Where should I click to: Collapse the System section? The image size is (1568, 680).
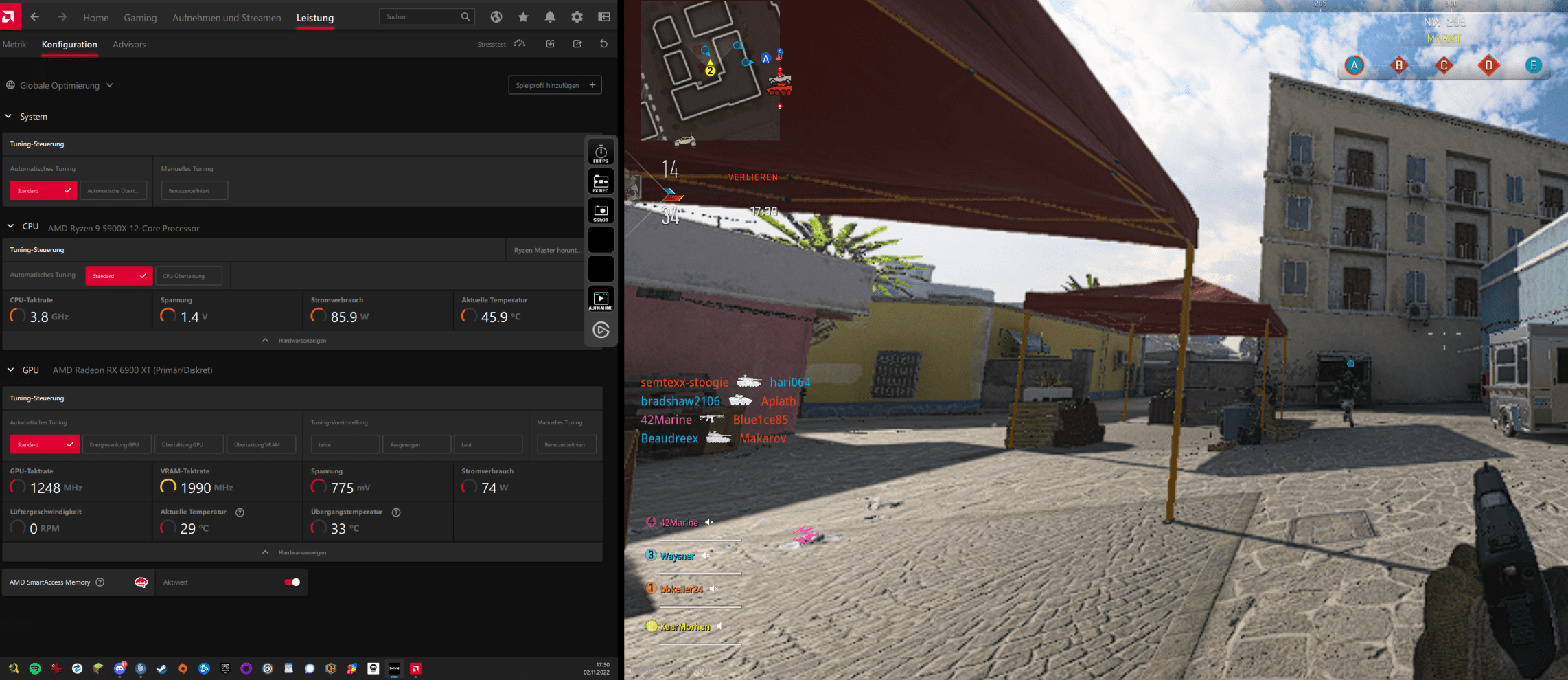[8, 117]
